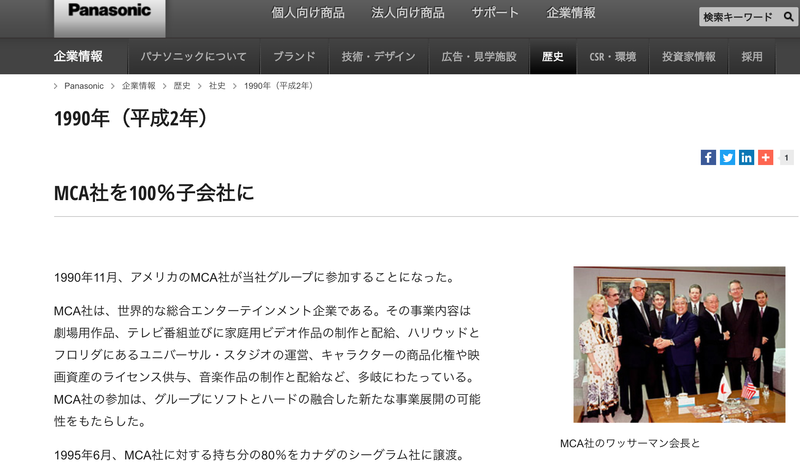Click text line フロリダにあるユニバーサル・スタジオ
This screenshot has width=800, height=462.
tap(267, 355)
